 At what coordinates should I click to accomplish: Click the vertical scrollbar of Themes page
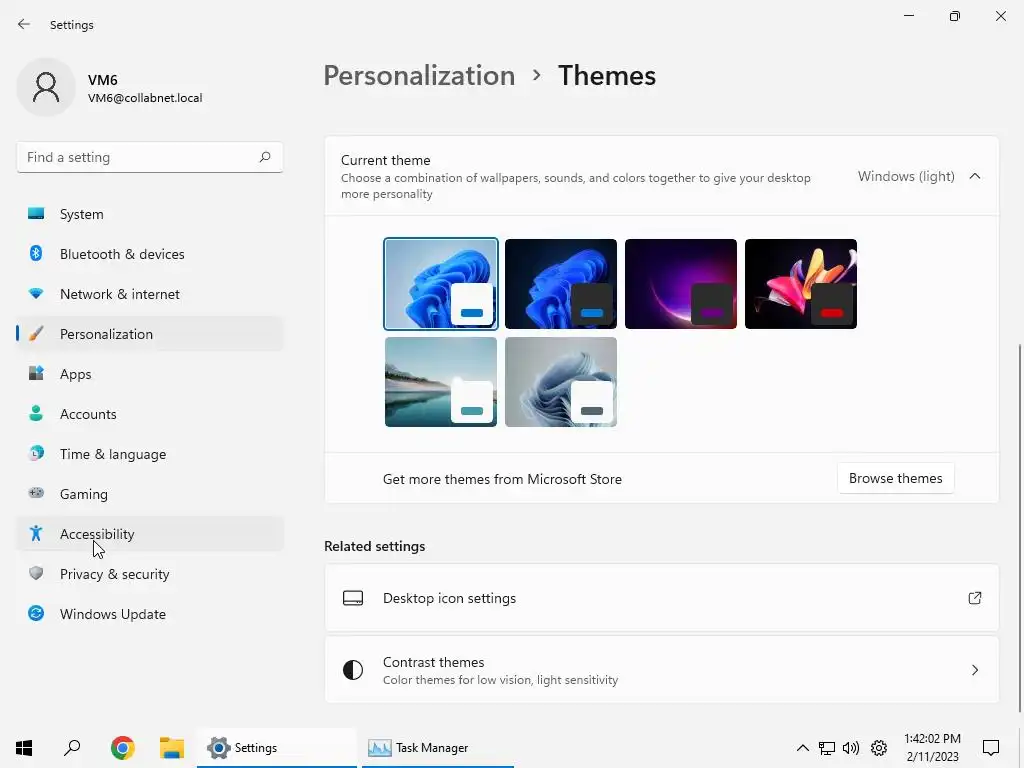[1019, 529]
